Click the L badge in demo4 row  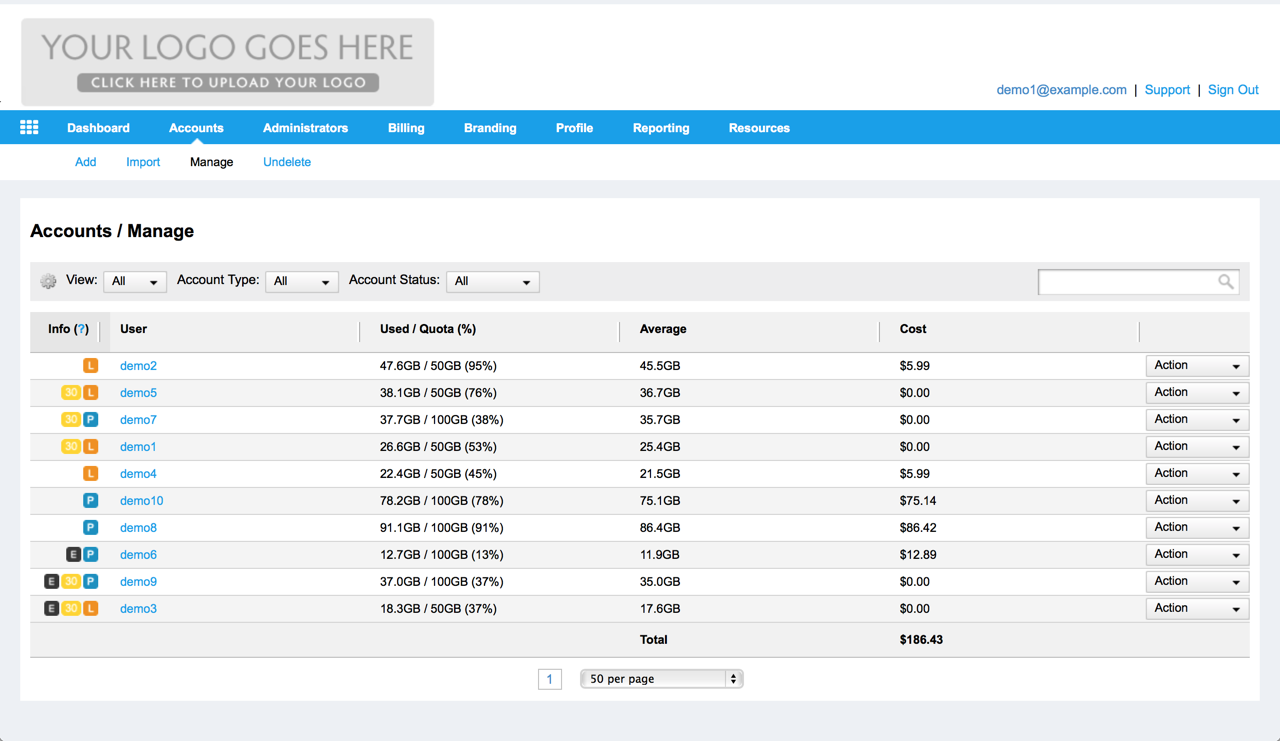coord(90,474)
